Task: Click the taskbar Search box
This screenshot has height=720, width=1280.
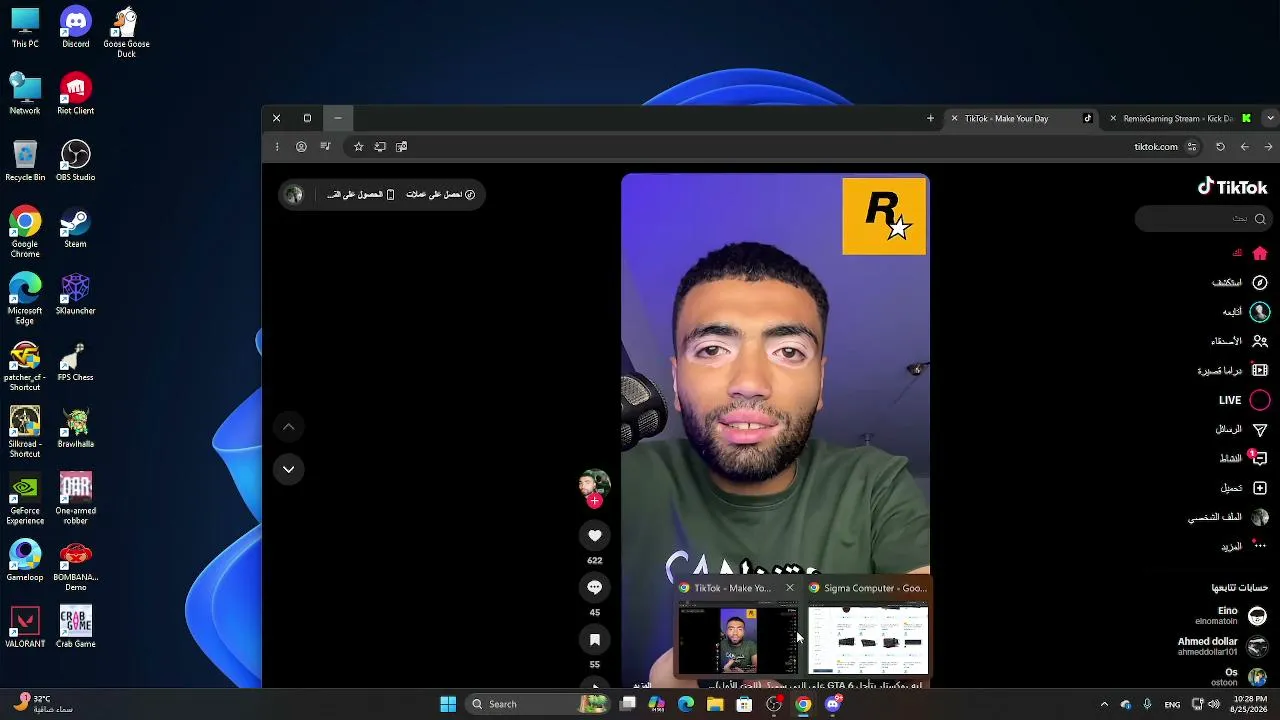Action: [x=540, y=704]
